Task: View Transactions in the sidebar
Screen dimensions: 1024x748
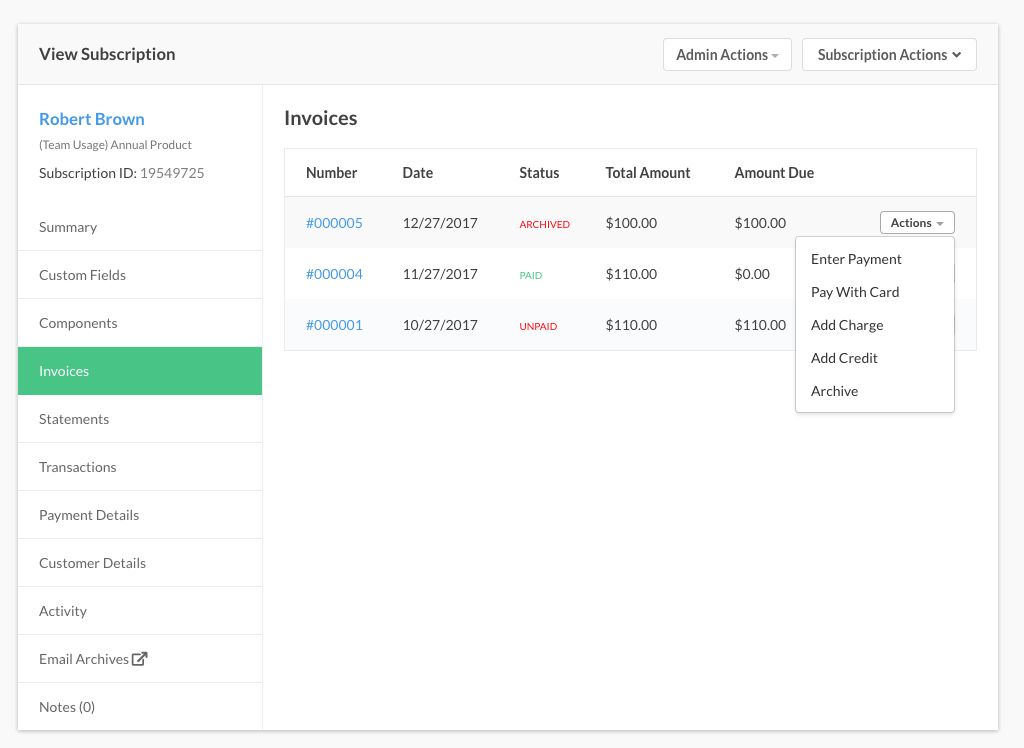Action: (140, 467)
